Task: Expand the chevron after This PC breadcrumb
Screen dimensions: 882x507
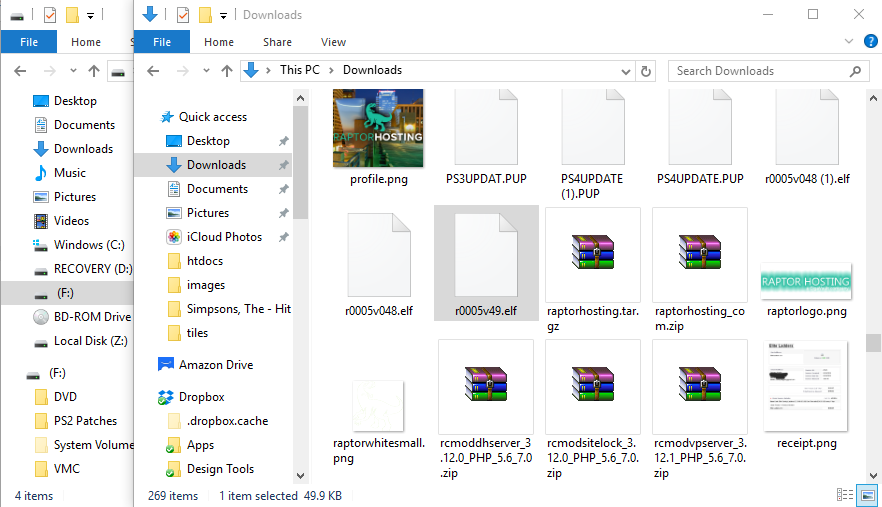Action: coord(331,70)
